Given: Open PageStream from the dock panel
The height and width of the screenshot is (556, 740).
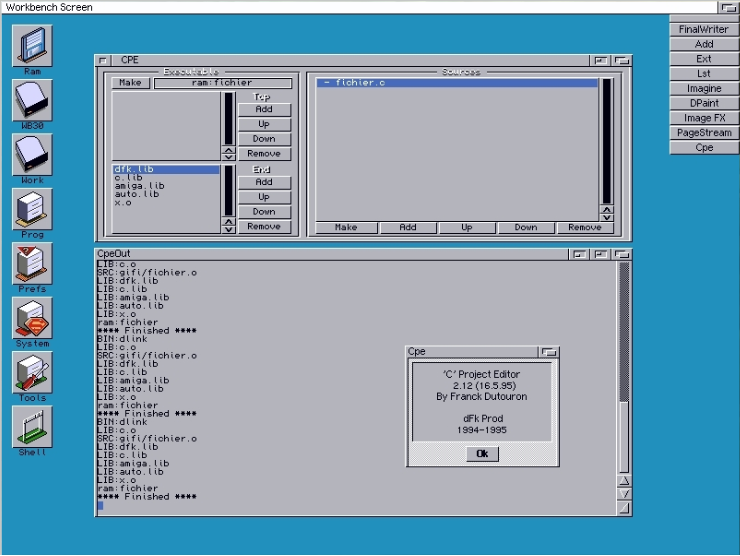Looking at the screenshot, I should click(x=704, y=132).
